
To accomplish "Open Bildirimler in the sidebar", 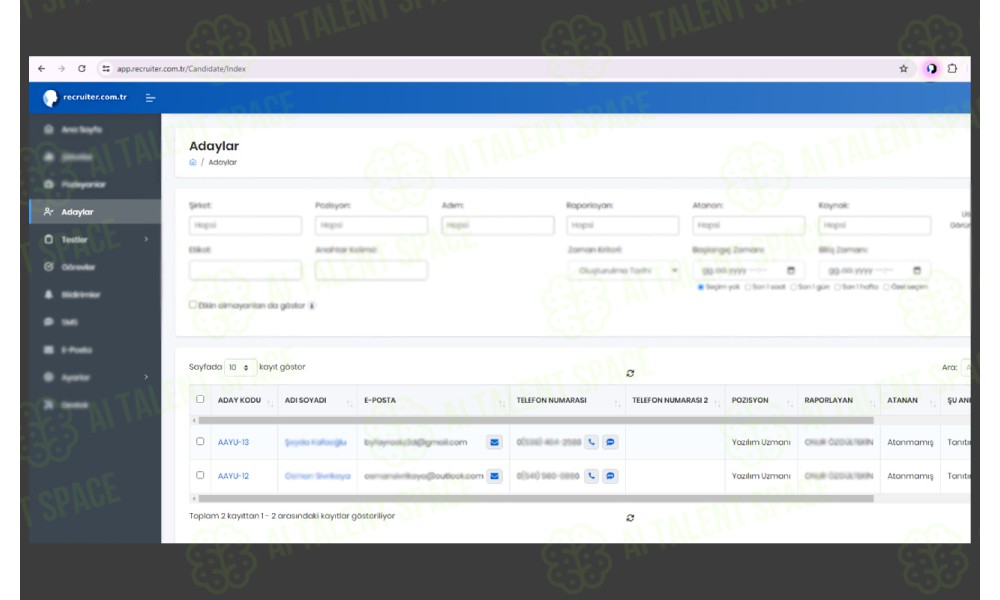I will (x=80, y=295).
